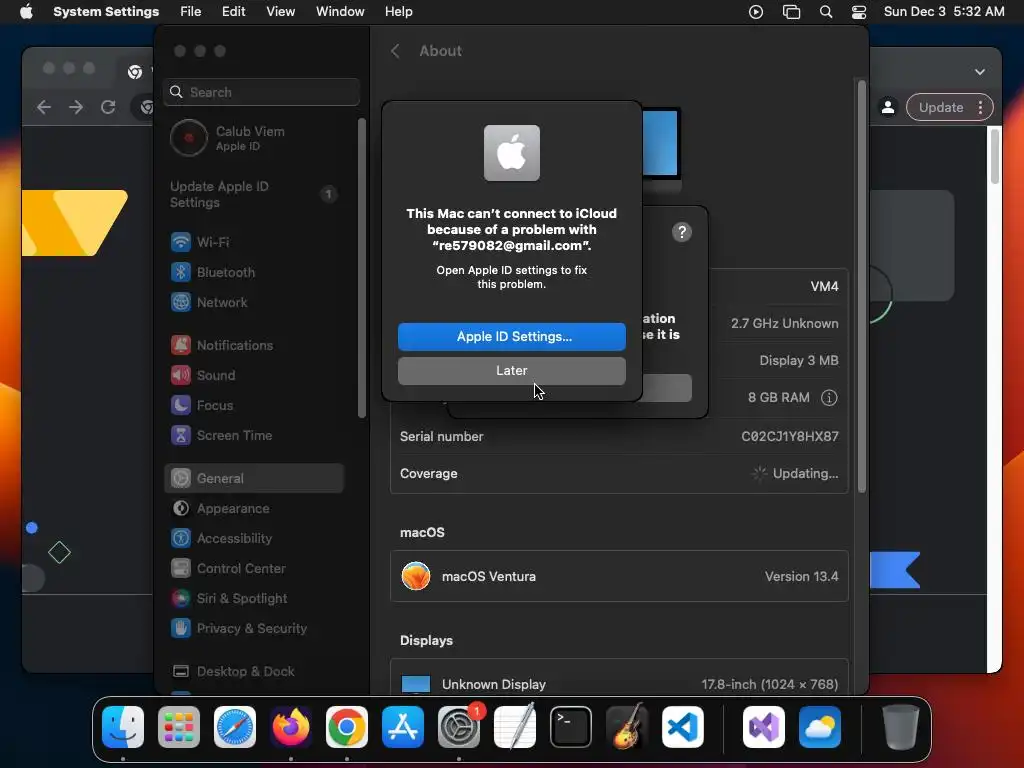Screen dimensions: 1024x768
Task: Open Control Center from menu bar
Action: (859, 12)
